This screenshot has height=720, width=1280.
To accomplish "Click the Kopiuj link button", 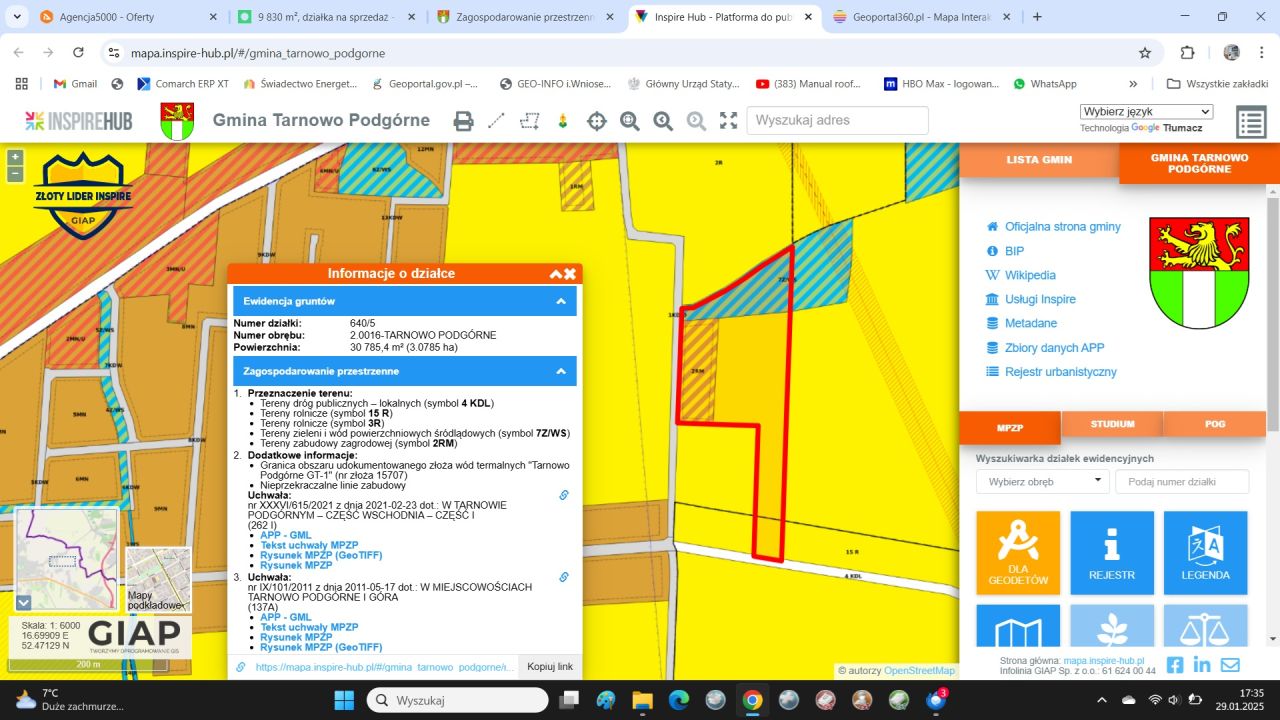I will [550, 666].
